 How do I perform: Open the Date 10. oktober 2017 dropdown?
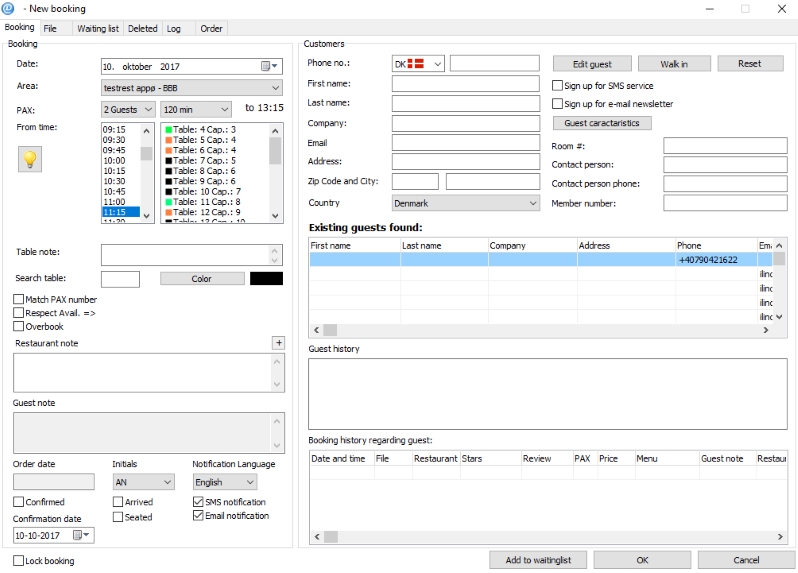coord(191,66)
